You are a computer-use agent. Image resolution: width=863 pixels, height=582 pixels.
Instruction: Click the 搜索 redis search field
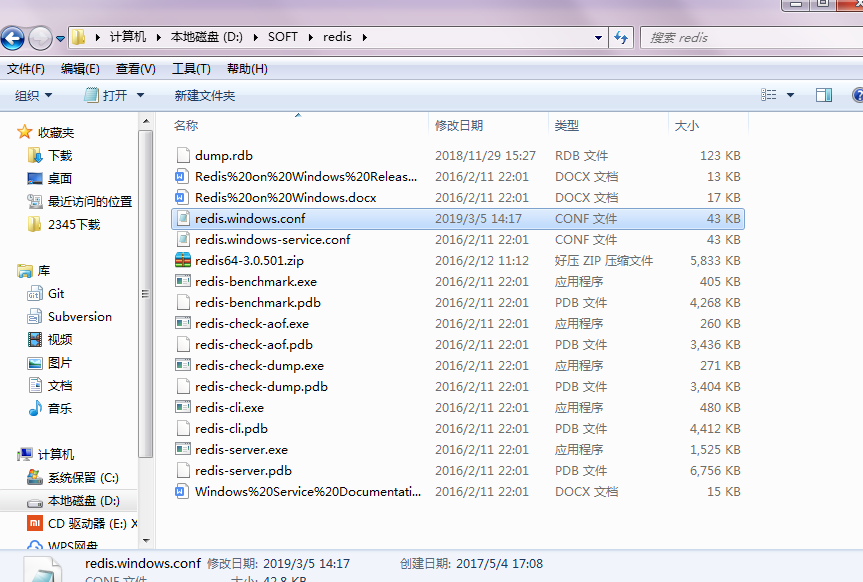point(751,38)
